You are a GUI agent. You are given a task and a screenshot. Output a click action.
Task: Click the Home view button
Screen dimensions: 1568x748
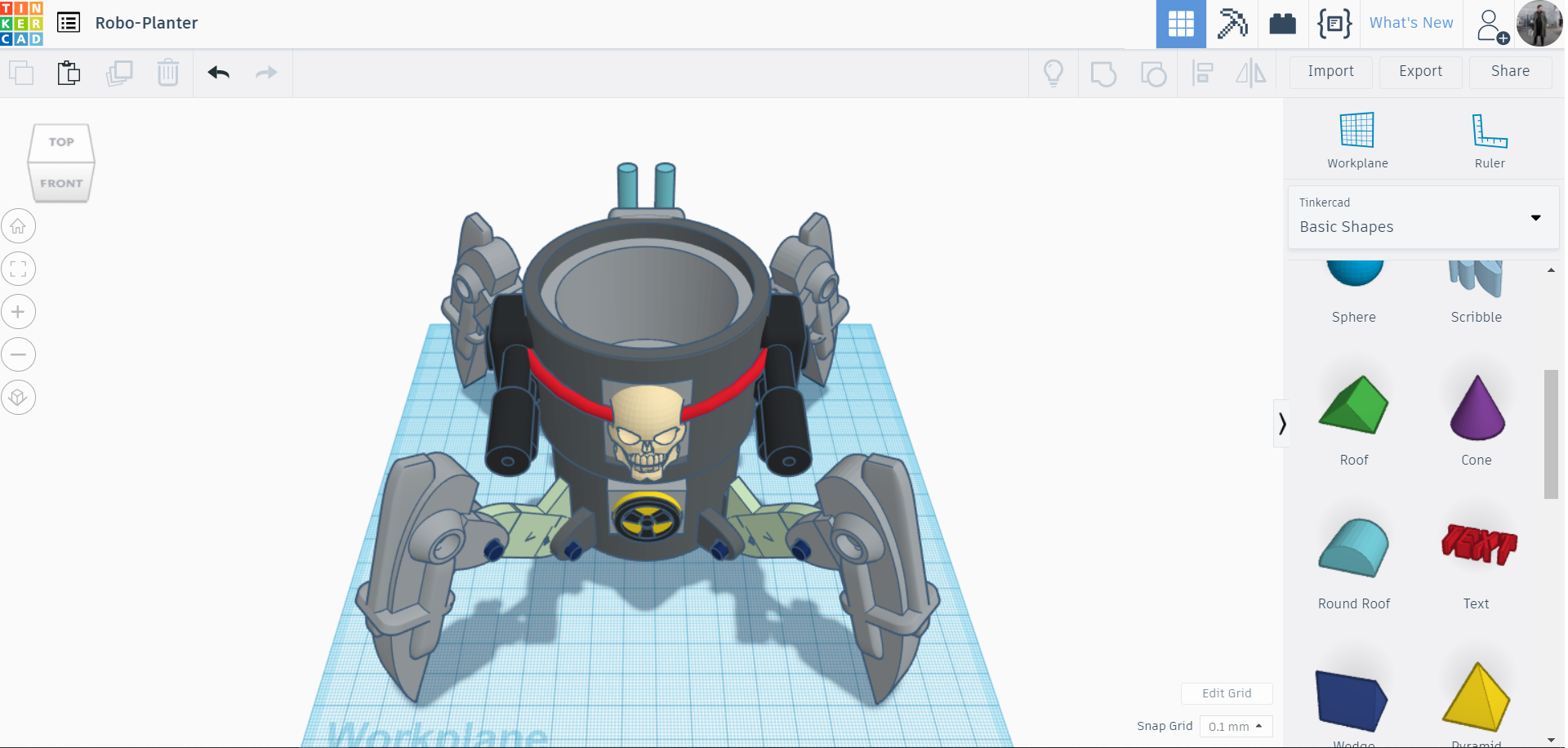coord(18,226)
